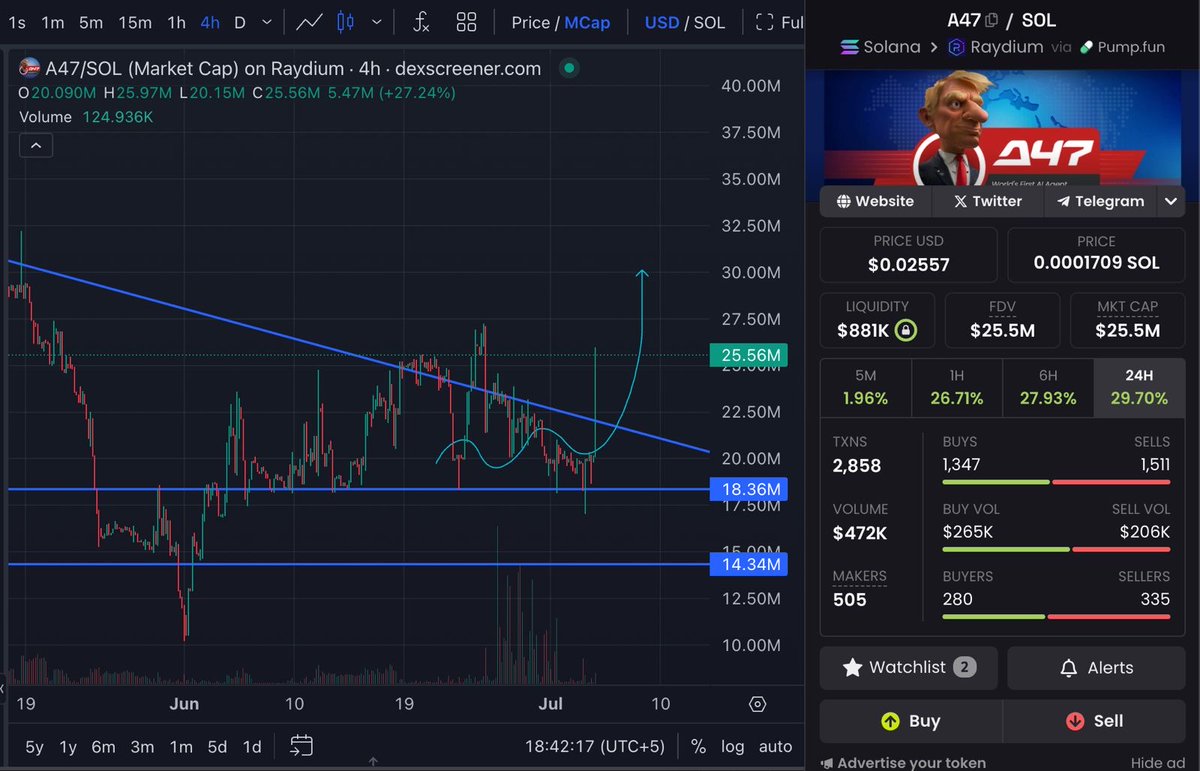
Task: Open timezone menu showing UTC+5
Action: (595, 746)
